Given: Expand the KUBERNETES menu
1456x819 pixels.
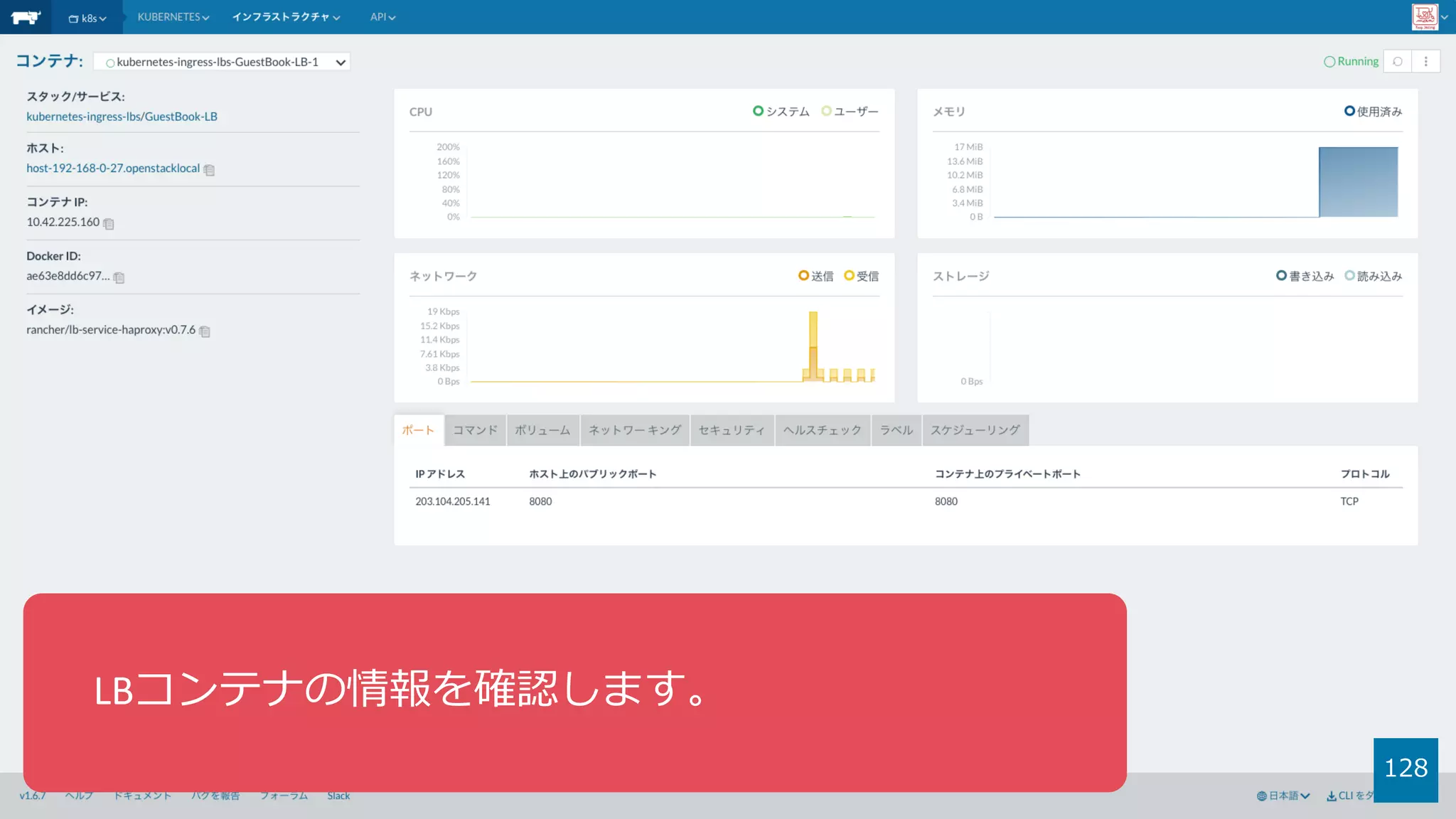Looking at the screenshot, I should coord(173,17).
